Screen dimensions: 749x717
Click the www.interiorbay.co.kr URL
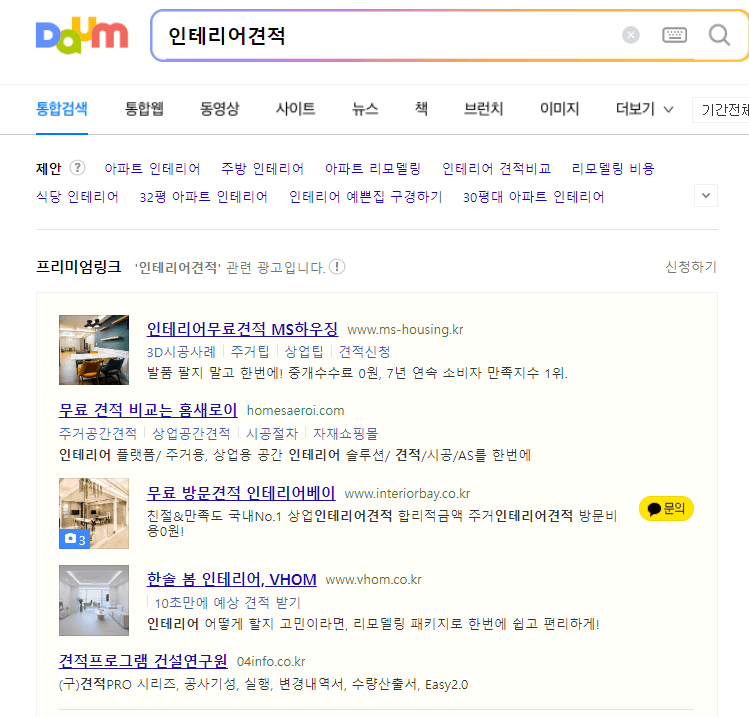pos(407,493)
